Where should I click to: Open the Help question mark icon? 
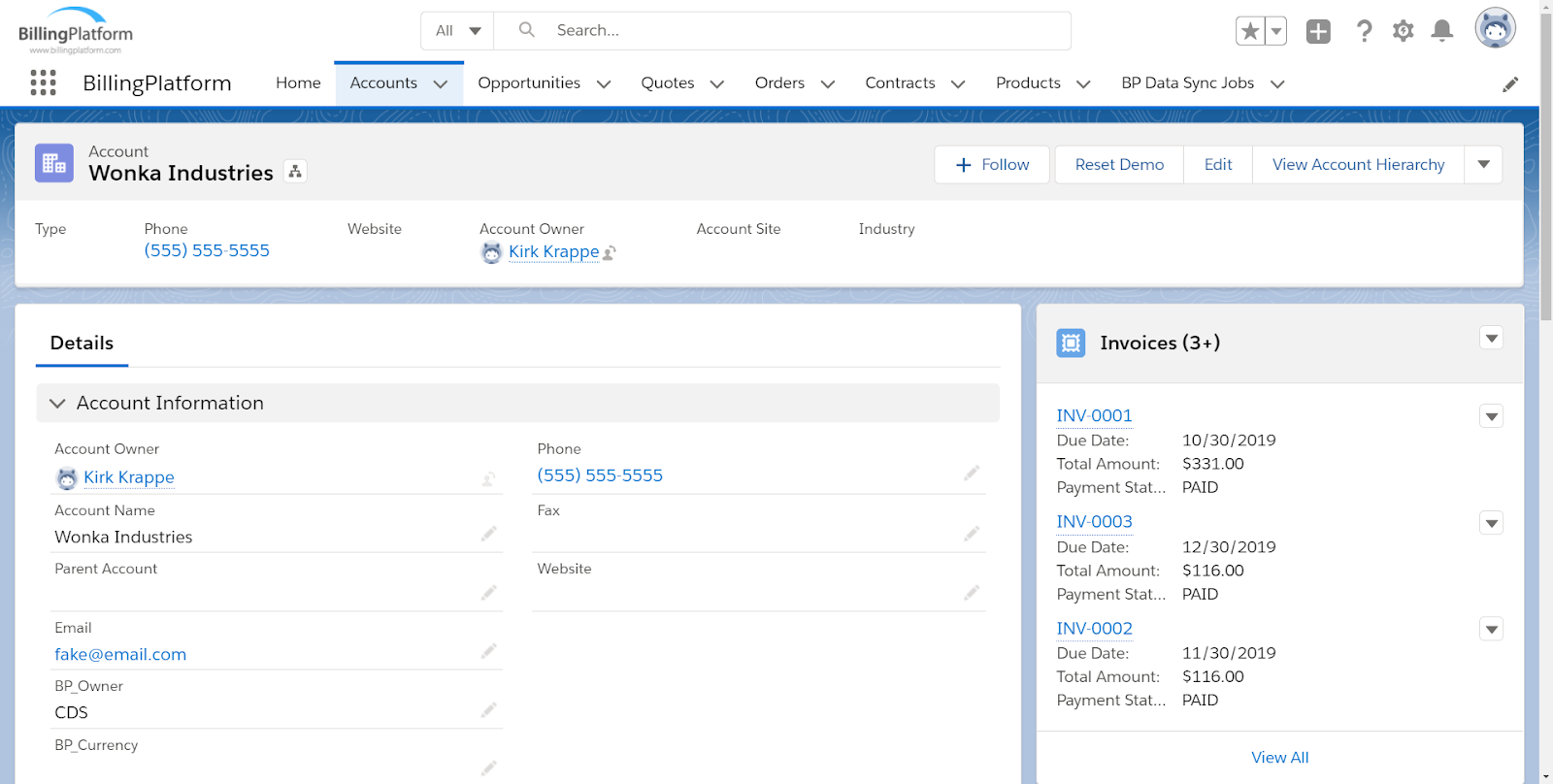pyautogui.click(x=1364, y=31)
